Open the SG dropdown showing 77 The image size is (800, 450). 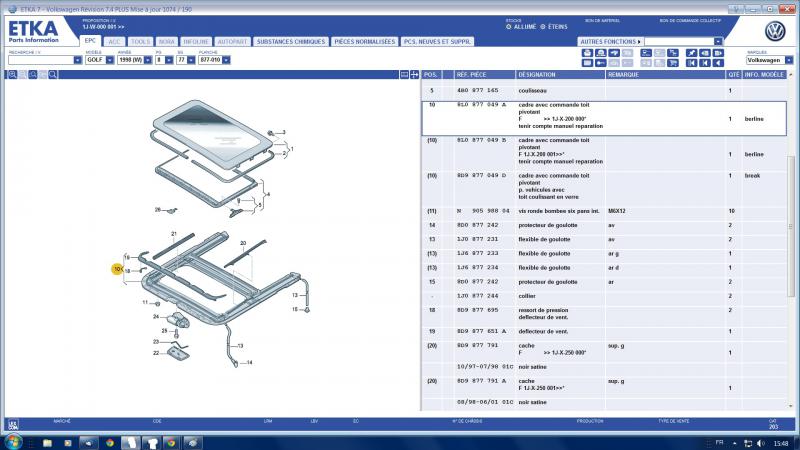click(x=191, y=60)
